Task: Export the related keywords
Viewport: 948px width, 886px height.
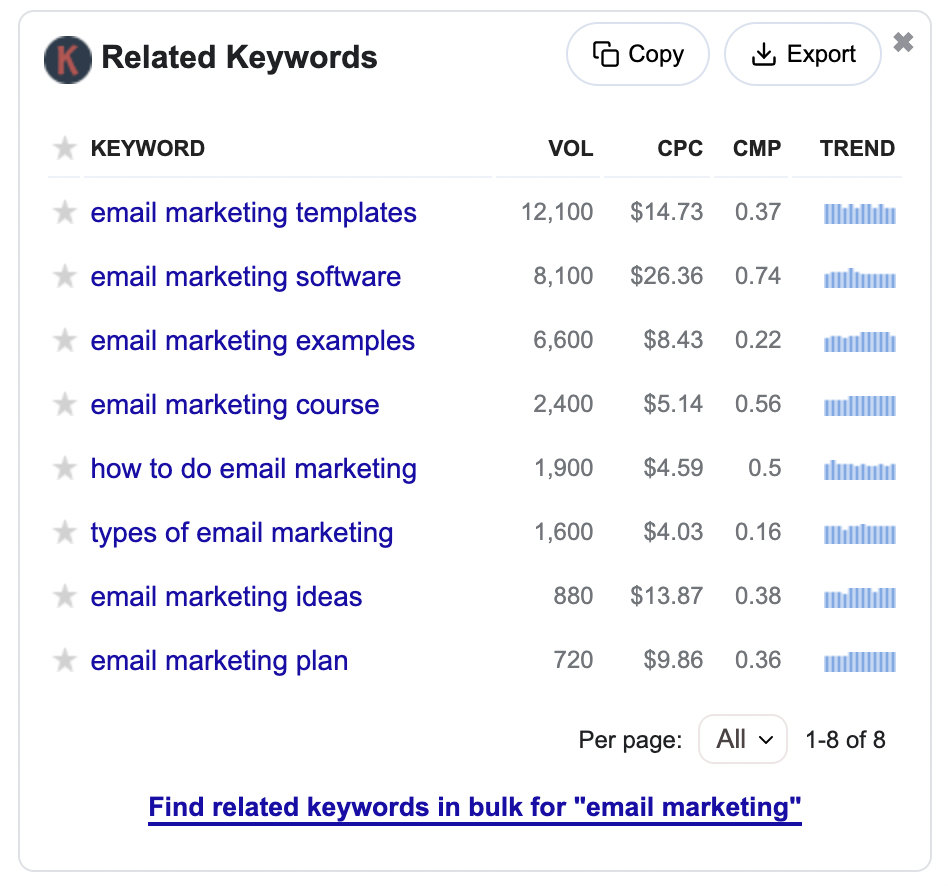Action: tap(803, 54)
